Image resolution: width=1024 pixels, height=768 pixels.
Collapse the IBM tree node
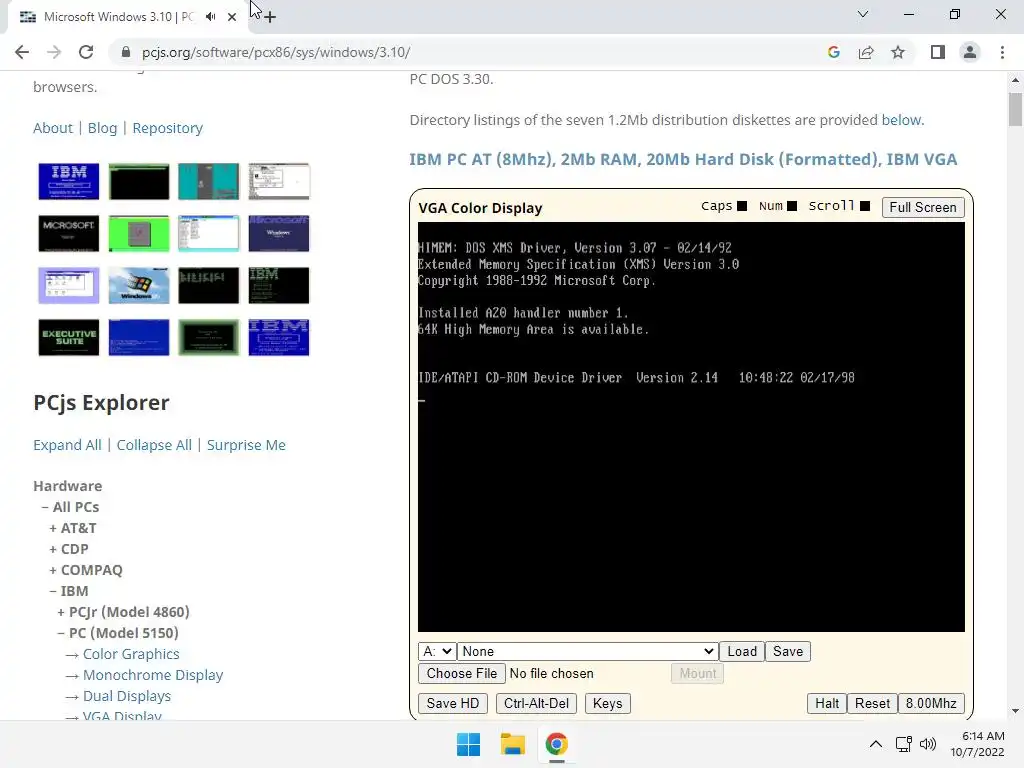pyautogui.click(x=69, y=590)
